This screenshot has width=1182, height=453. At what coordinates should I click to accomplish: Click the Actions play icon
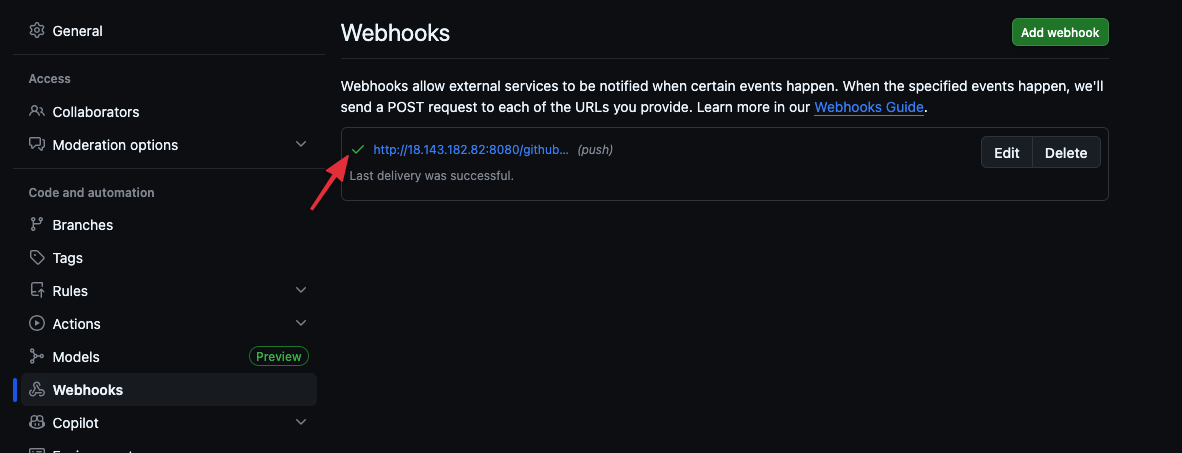37,324
